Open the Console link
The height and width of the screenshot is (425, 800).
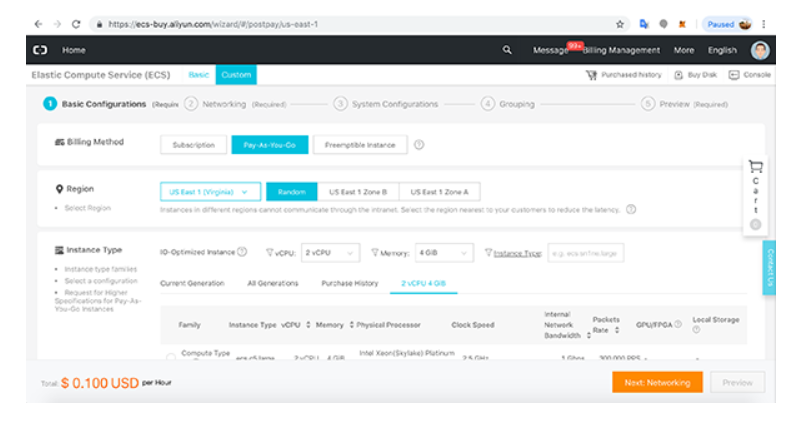(749, 75)
